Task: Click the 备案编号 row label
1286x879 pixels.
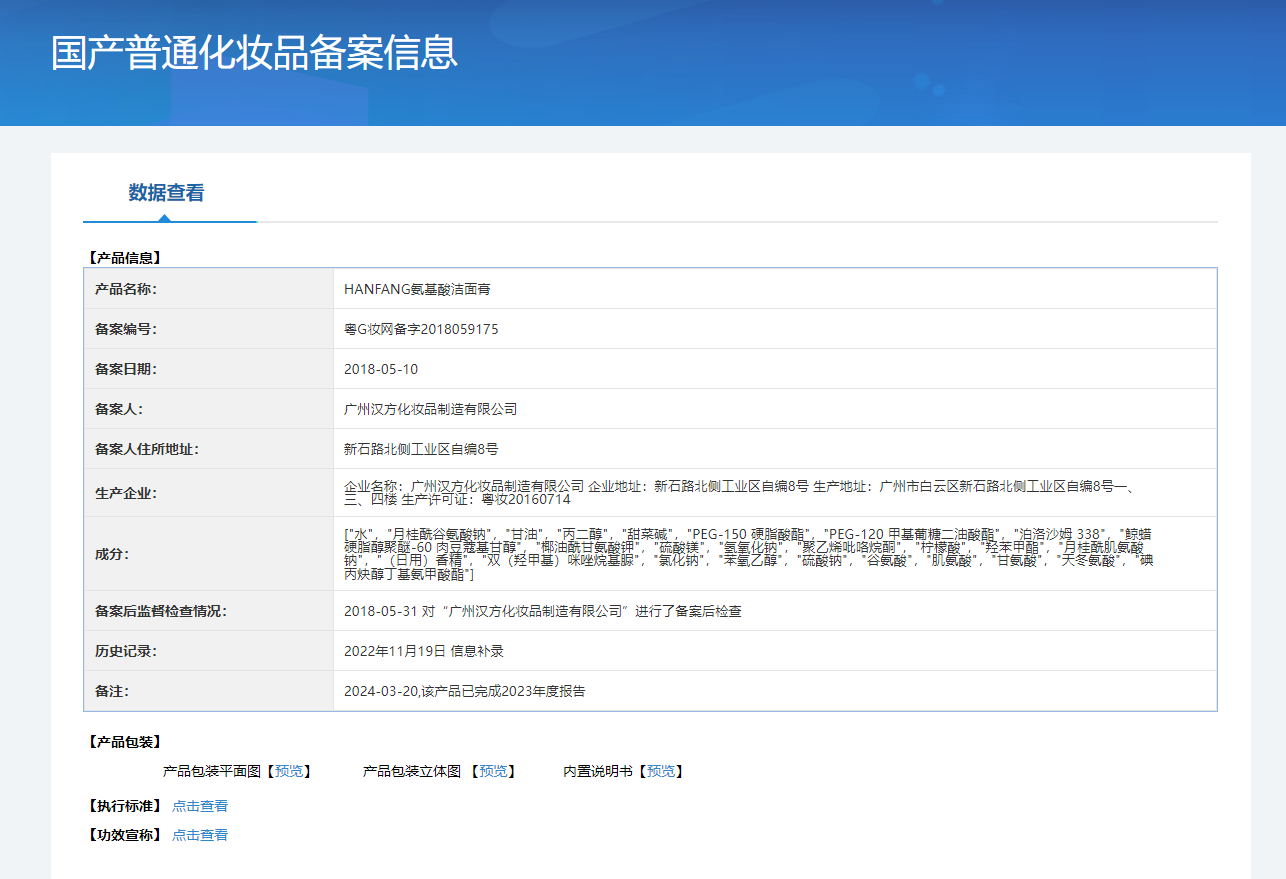Action: 126,329
